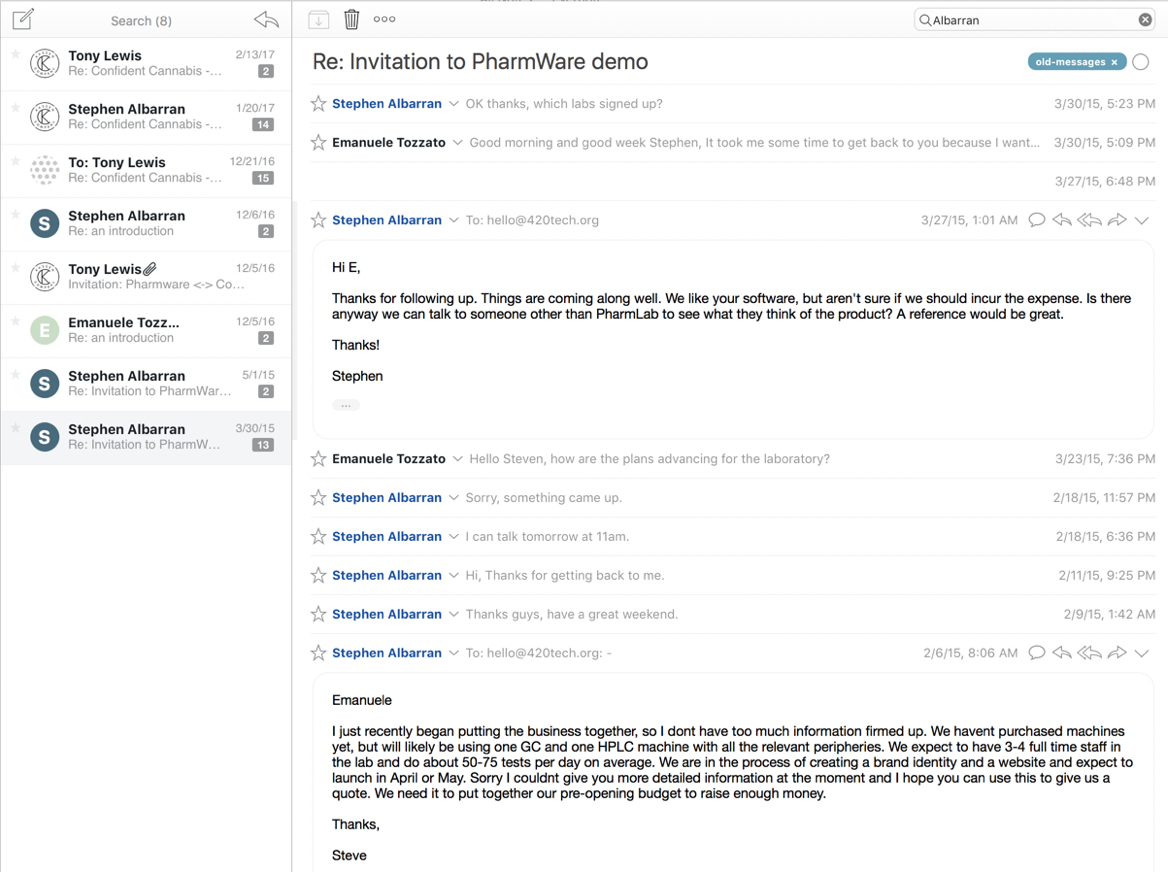Star Stephen Albarran 1/20/17 conversation in list
The height and width of the screenshot is (884, 1168).
15,107
